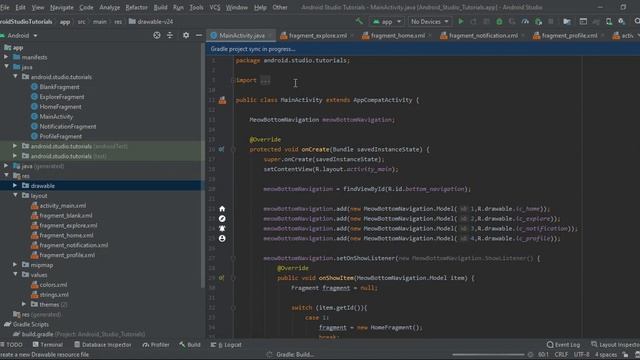
Task: Open the run configuration app dropdown
Action: (387, 21)
